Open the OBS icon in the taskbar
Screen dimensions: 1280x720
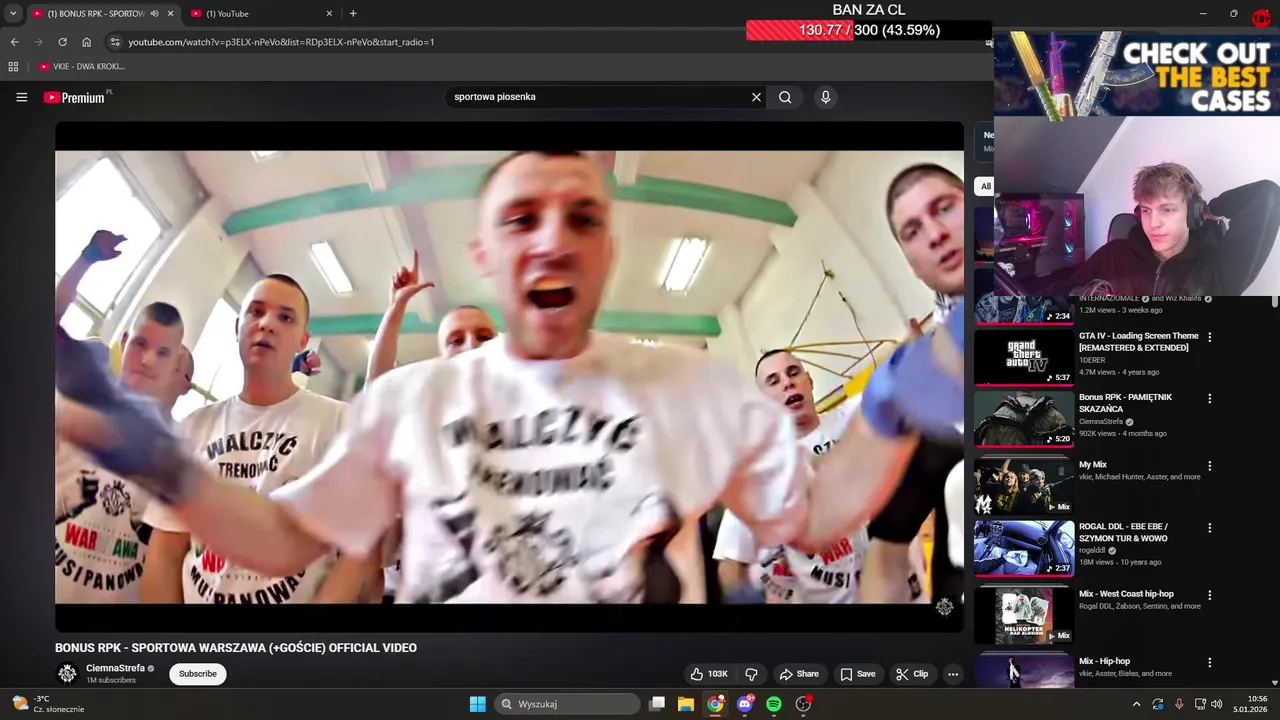[803, 704]
